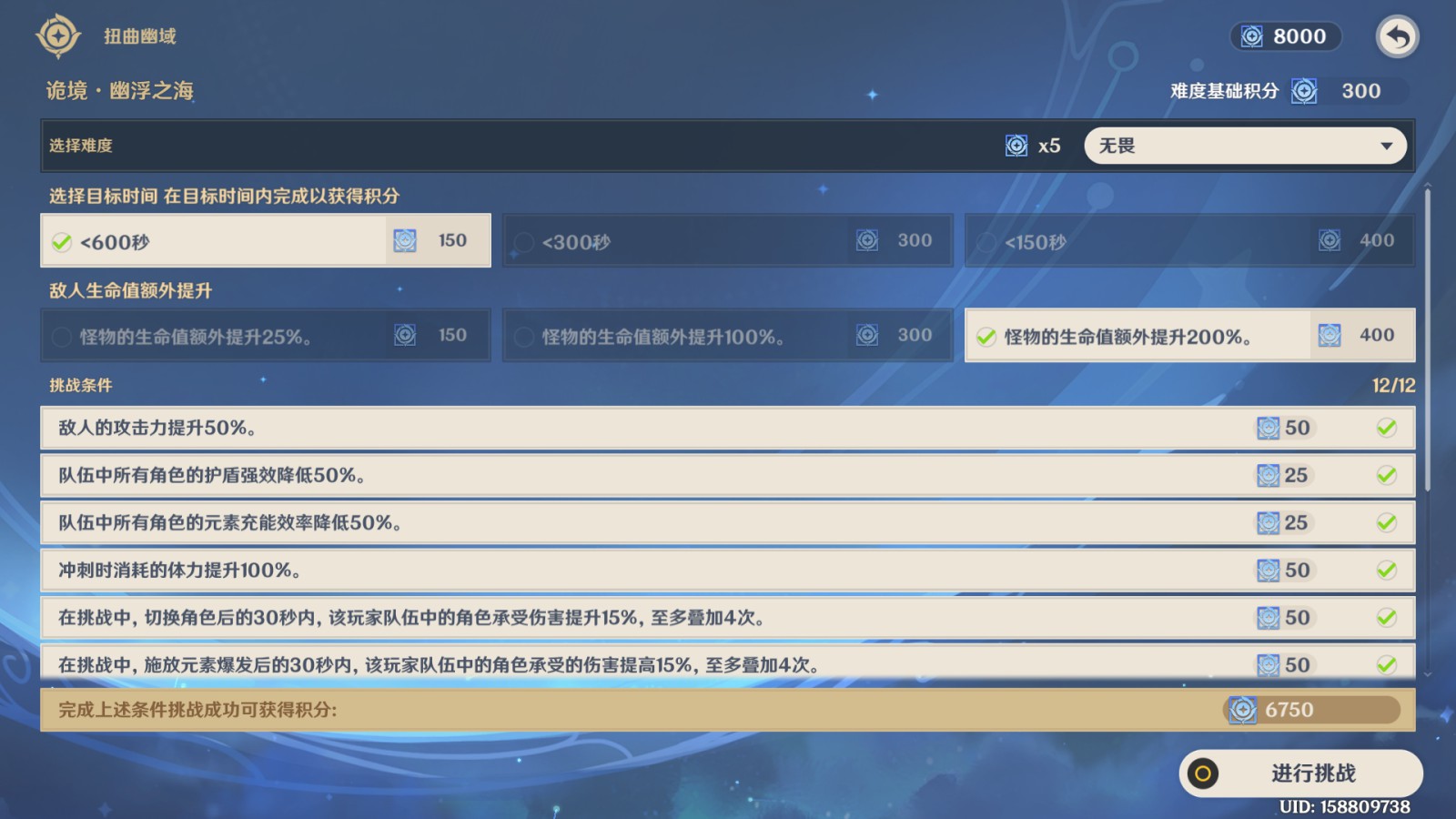Click the point icon in the <300秒 option
The width and height of the screenshot is (1456, 819).
click(867, 240)
